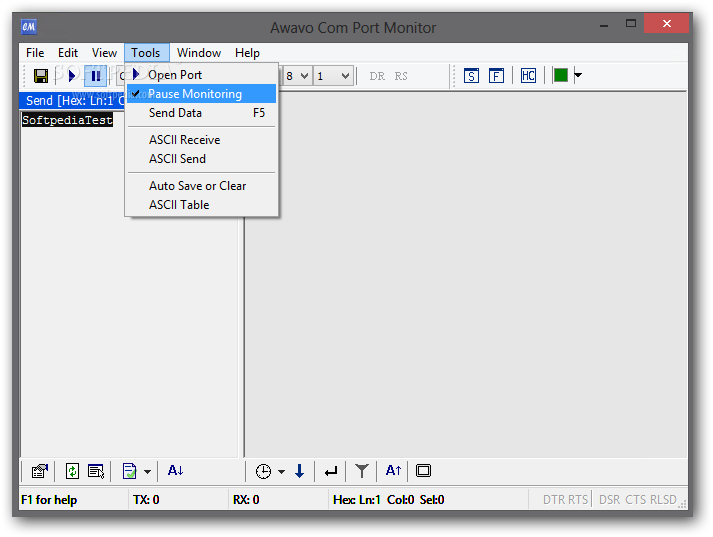Click the SoftpediaTest highlighted text
This screenshot has width=713, height=537.
67,120
